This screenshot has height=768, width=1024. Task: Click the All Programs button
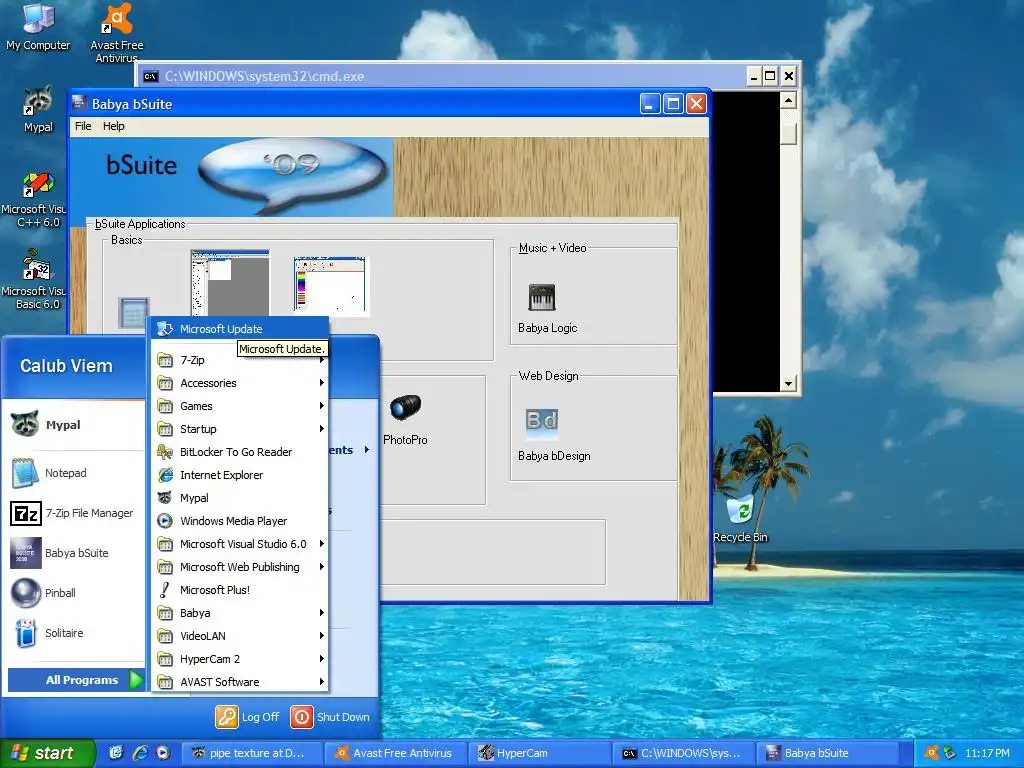[76, 680]
